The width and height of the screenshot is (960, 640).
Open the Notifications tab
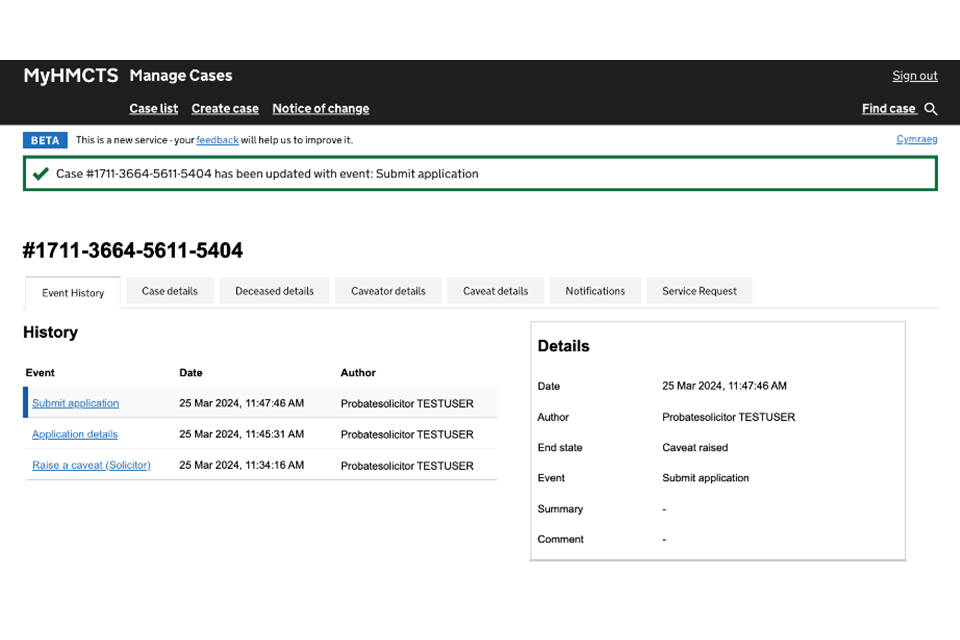(595, 291)
